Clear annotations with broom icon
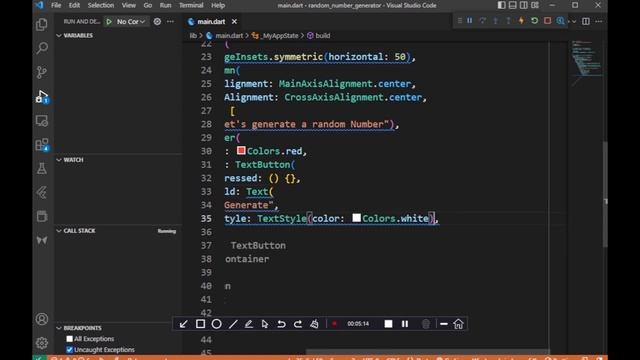 tap(314, 324)
